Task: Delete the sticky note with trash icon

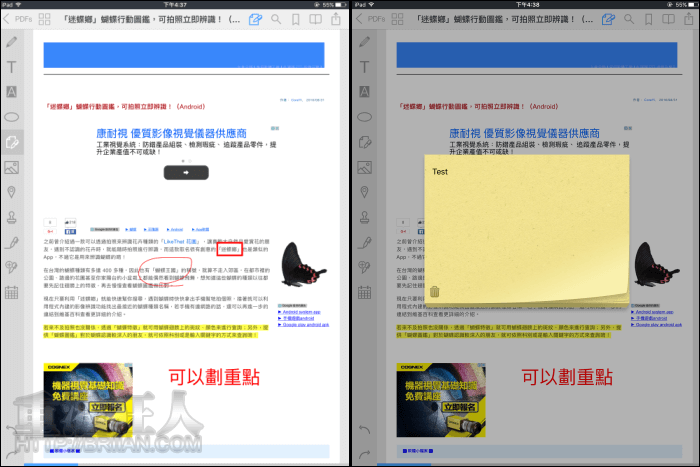Action: coord(434,292)
